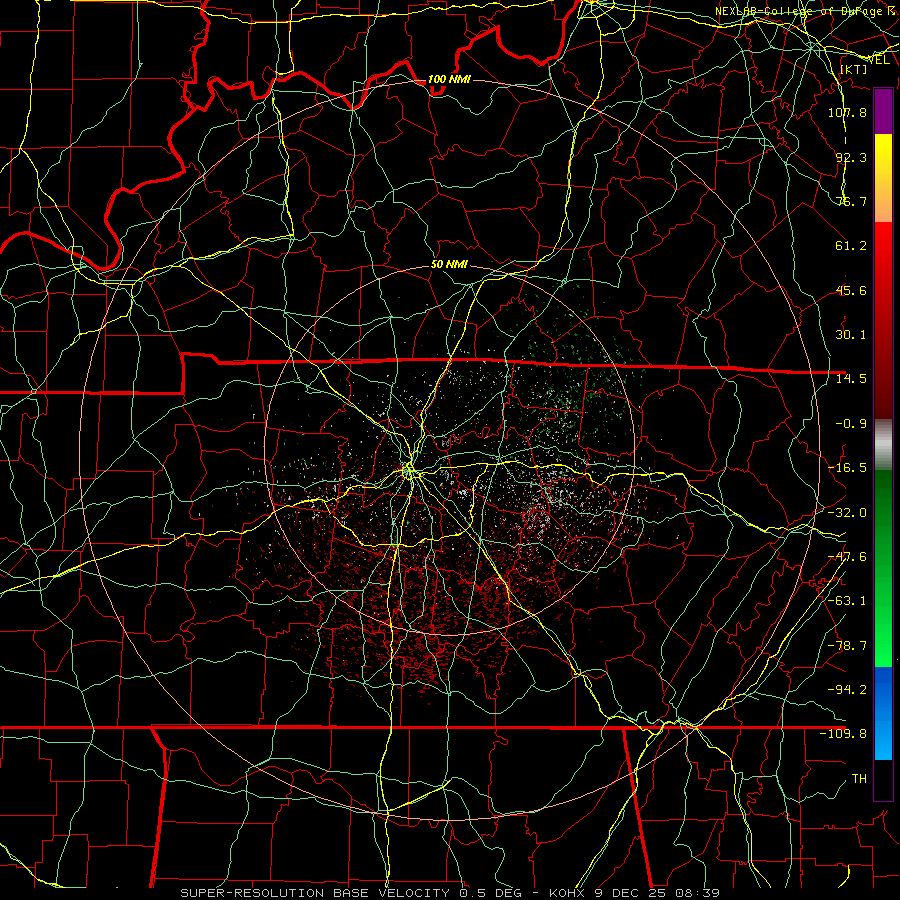Click the gray near-zero segment of the color bar
Image resolution: width=900 pixels, height=900 pixels.
point(883,445)
